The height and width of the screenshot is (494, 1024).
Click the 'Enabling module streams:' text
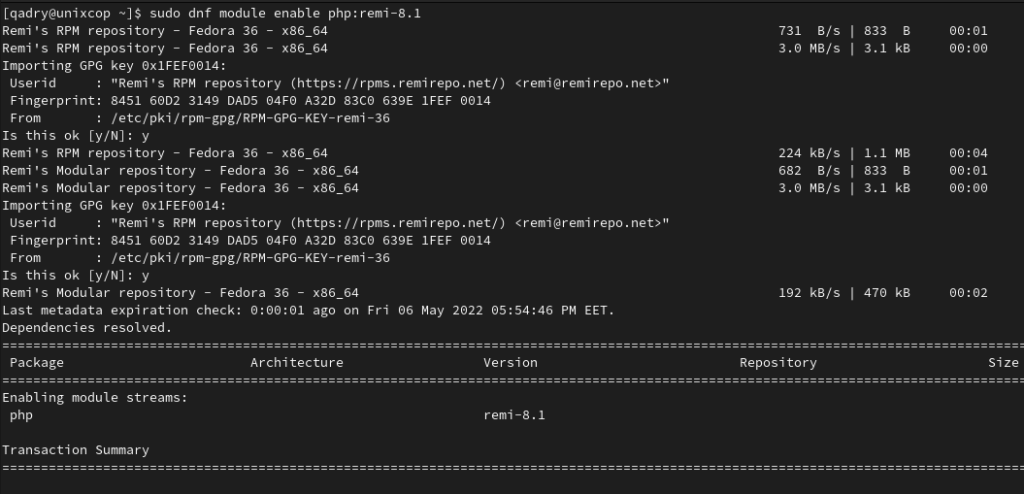click(95, 398)
